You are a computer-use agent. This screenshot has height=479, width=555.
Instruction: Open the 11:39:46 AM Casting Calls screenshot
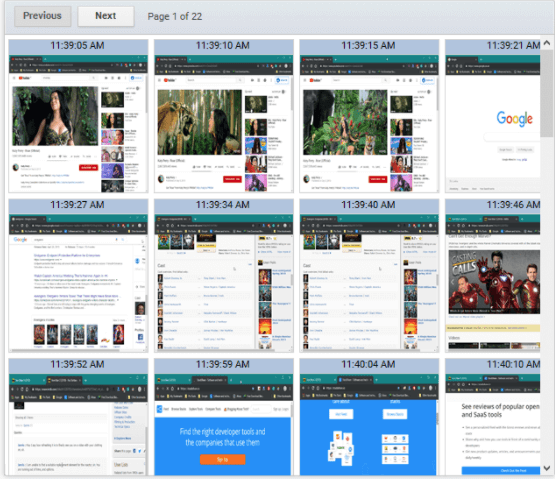point(493,283)
